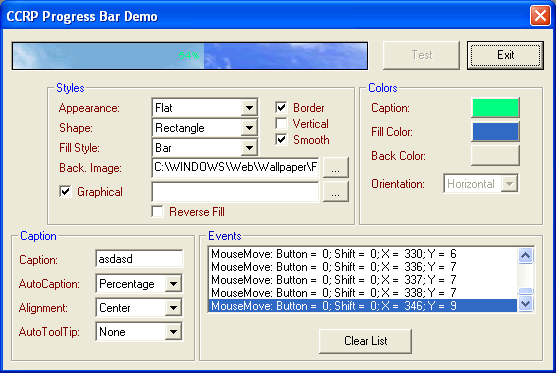Click the disabled Test button
Screen dimensions: 556x373
422,55
